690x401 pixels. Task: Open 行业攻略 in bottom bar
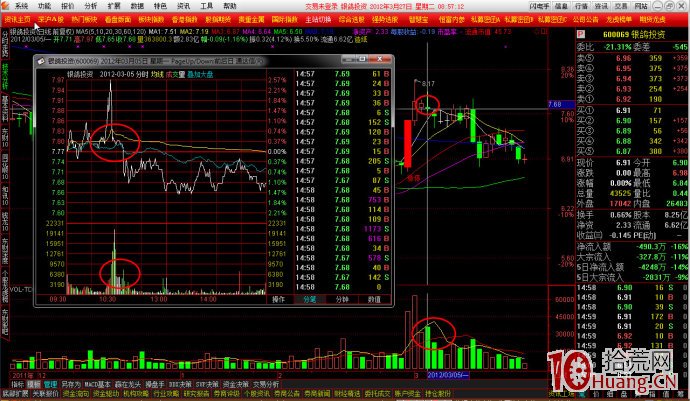166,394
